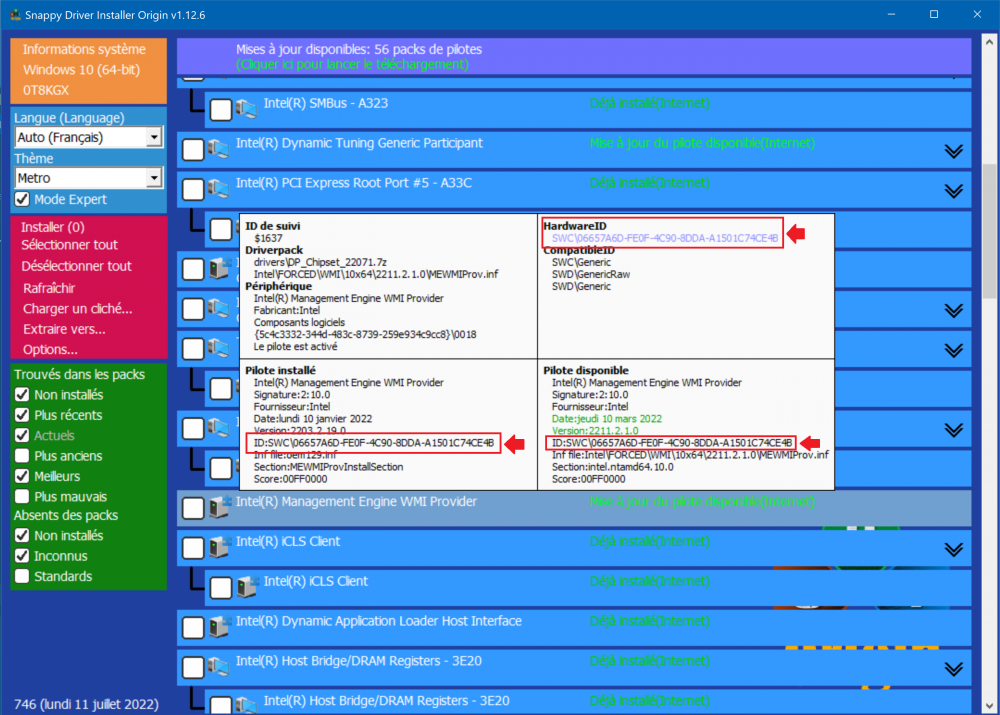Image resolution: width=1000 pixels, height=715 pixels.
Task: Click the Dynamic Tuning update available status text
Action: [x=702, y=144]
